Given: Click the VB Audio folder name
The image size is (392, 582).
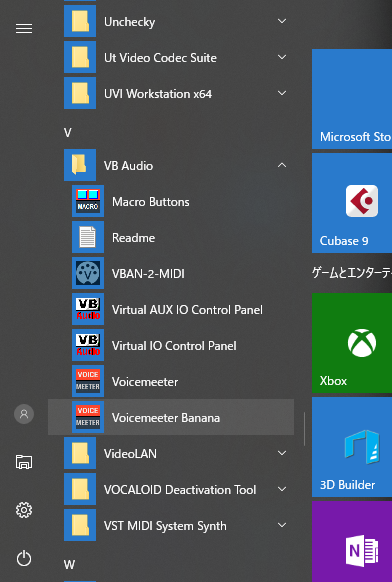Looking at the screenshot, I should tap(128, 166).
